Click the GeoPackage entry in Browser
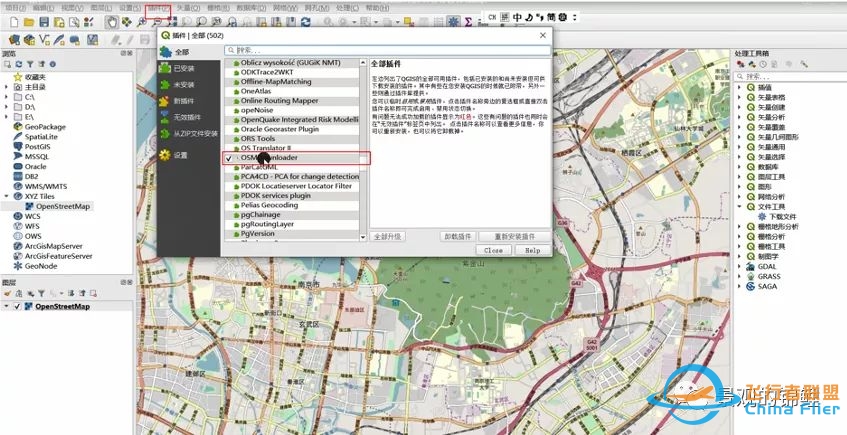Screen dimensions: 847x435 (45, 127)
